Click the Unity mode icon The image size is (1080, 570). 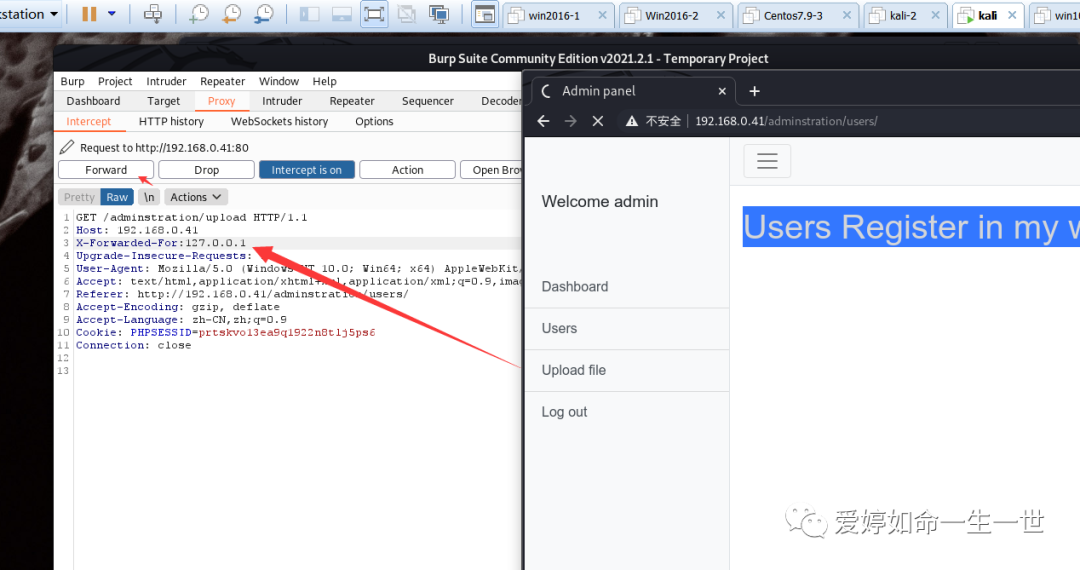click(x=406, y=14)
